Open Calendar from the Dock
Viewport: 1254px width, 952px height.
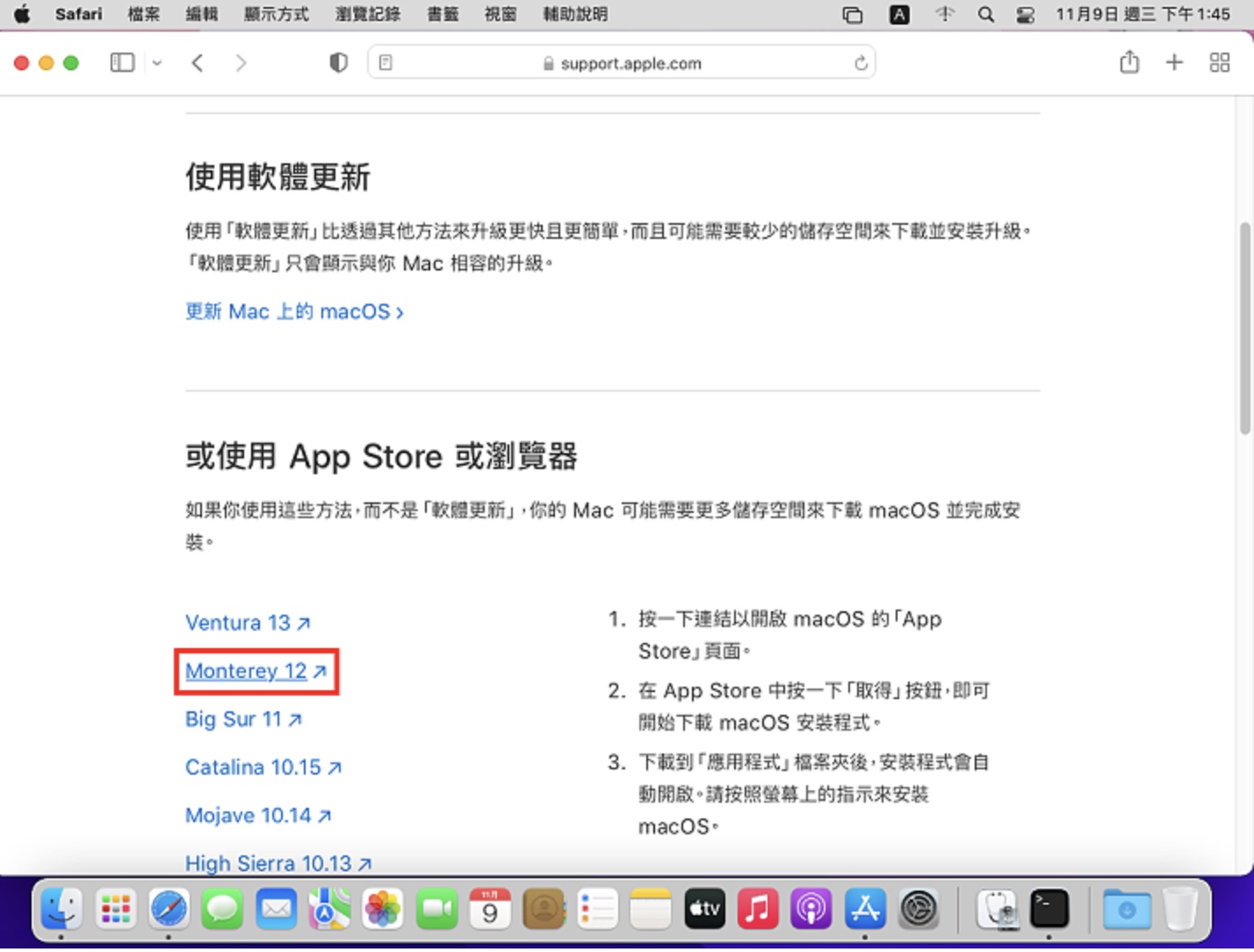[490, 909]
